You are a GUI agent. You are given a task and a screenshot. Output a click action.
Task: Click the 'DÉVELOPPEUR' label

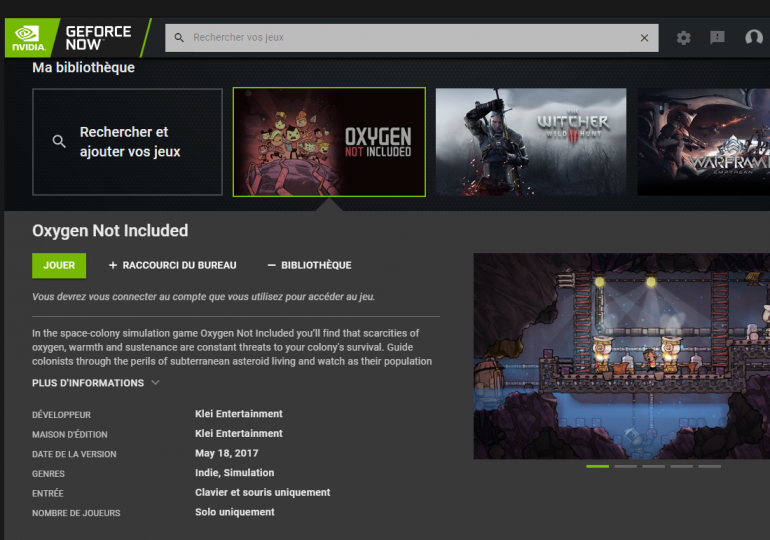pyautogui.click(x=61, y=415)
